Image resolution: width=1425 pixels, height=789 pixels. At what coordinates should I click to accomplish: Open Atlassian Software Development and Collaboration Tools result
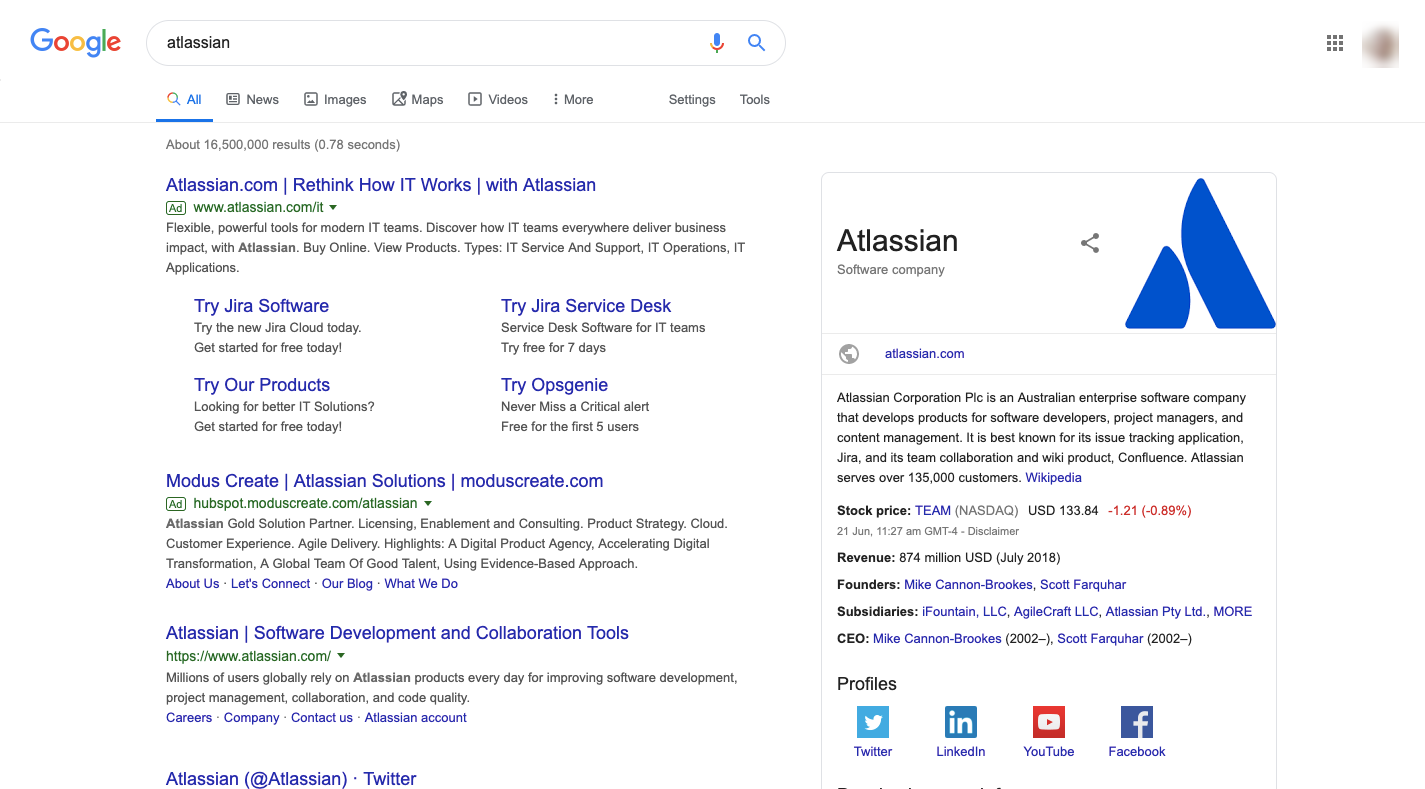point(397,633)
